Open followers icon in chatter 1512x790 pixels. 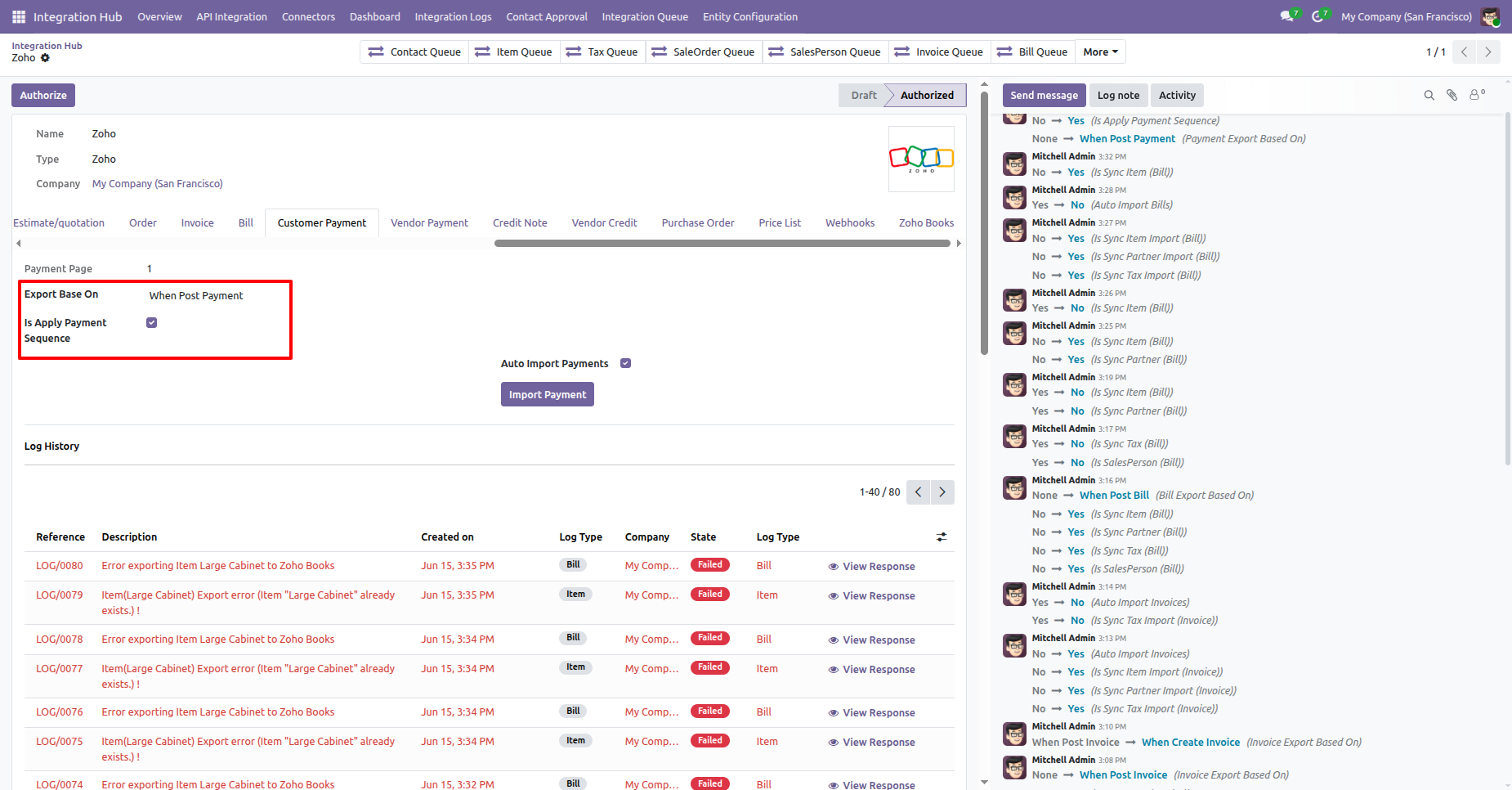click(x=1477, y=95)
